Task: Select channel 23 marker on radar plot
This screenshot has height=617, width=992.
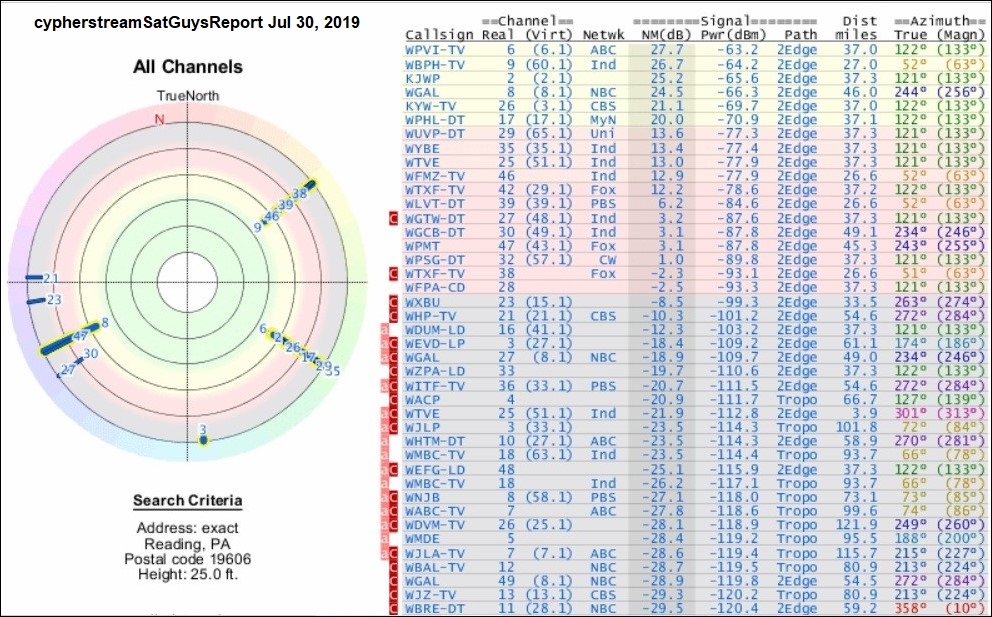Action: click(54, 300)
